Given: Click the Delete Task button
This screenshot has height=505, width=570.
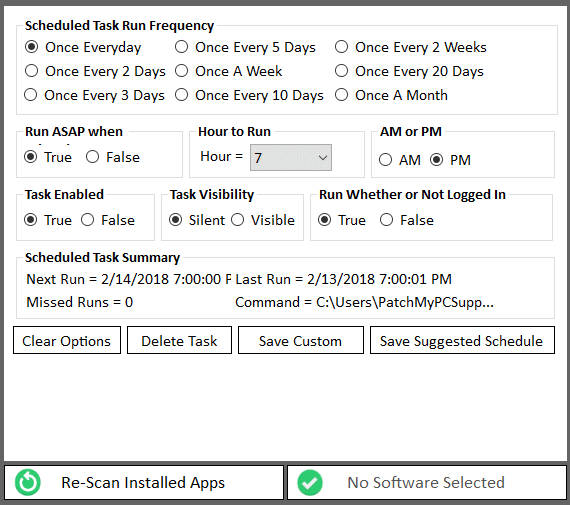Looking at the screenshot, I should (179, 340).
